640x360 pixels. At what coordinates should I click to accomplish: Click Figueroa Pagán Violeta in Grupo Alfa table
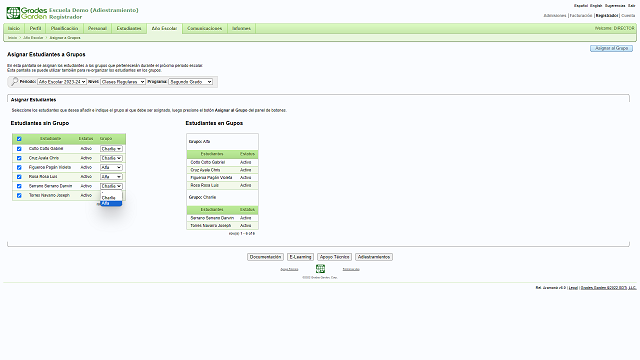point(211,178)
